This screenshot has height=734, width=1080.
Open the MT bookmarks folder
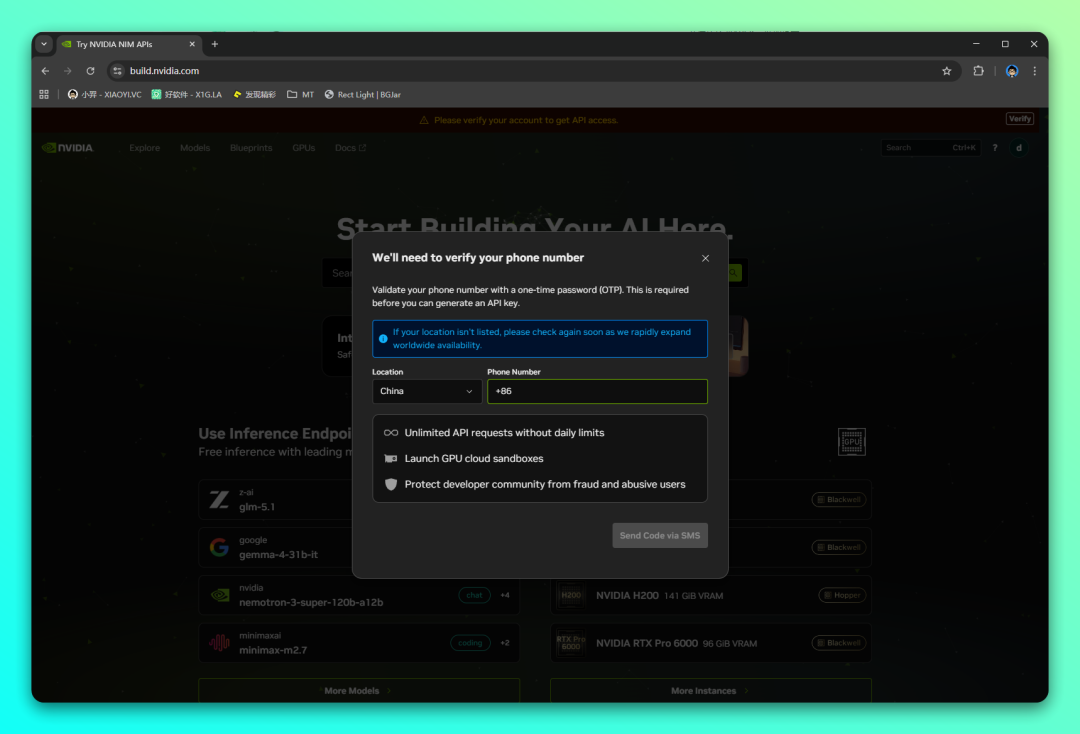tap(300, 95)
